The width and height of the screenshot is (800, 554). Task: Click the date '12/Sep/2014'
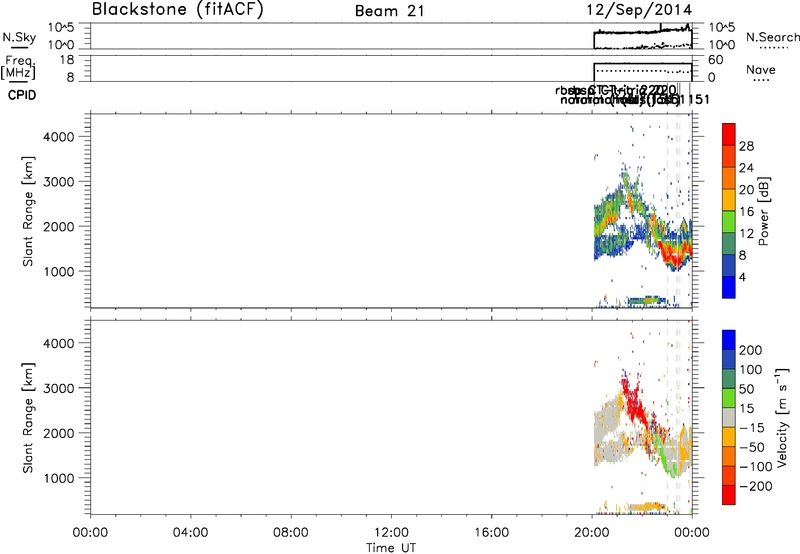click(x=640, y=10)
